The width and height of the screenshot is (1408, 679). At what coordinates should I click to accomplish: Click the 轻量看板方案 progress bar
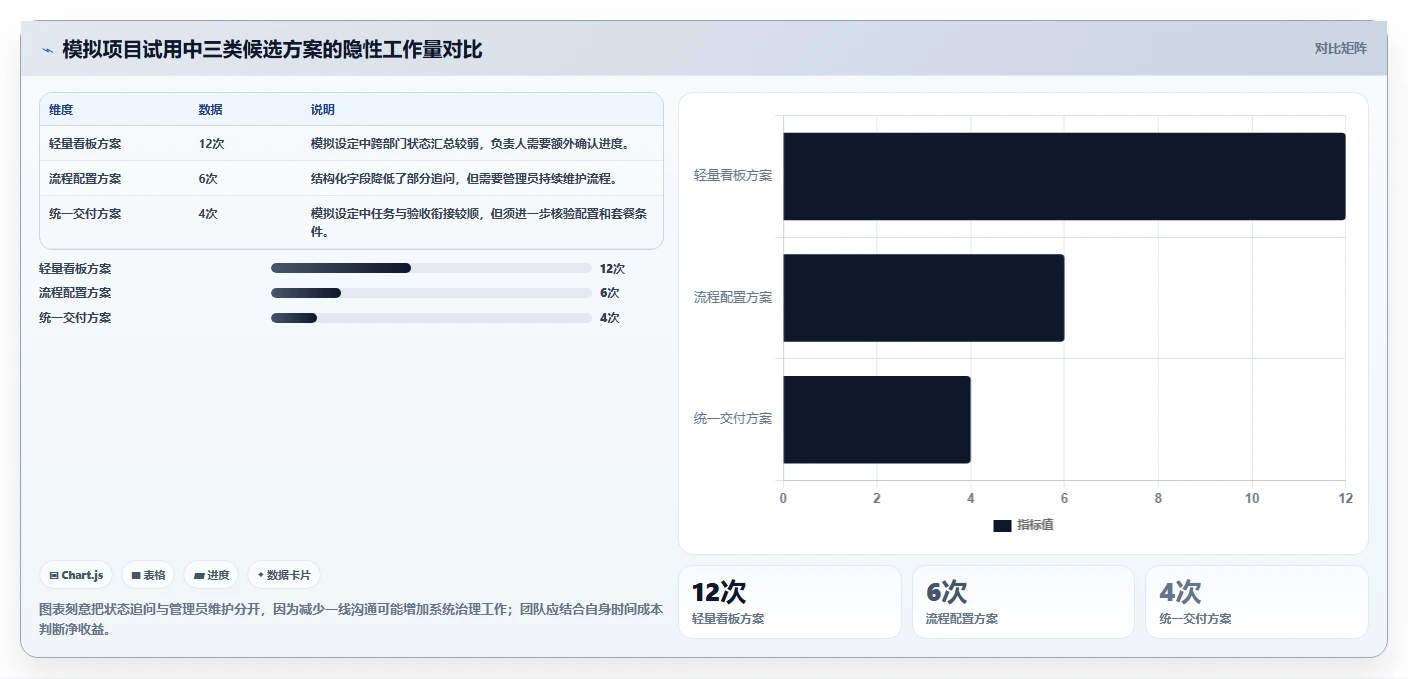[x=431, y=268]
